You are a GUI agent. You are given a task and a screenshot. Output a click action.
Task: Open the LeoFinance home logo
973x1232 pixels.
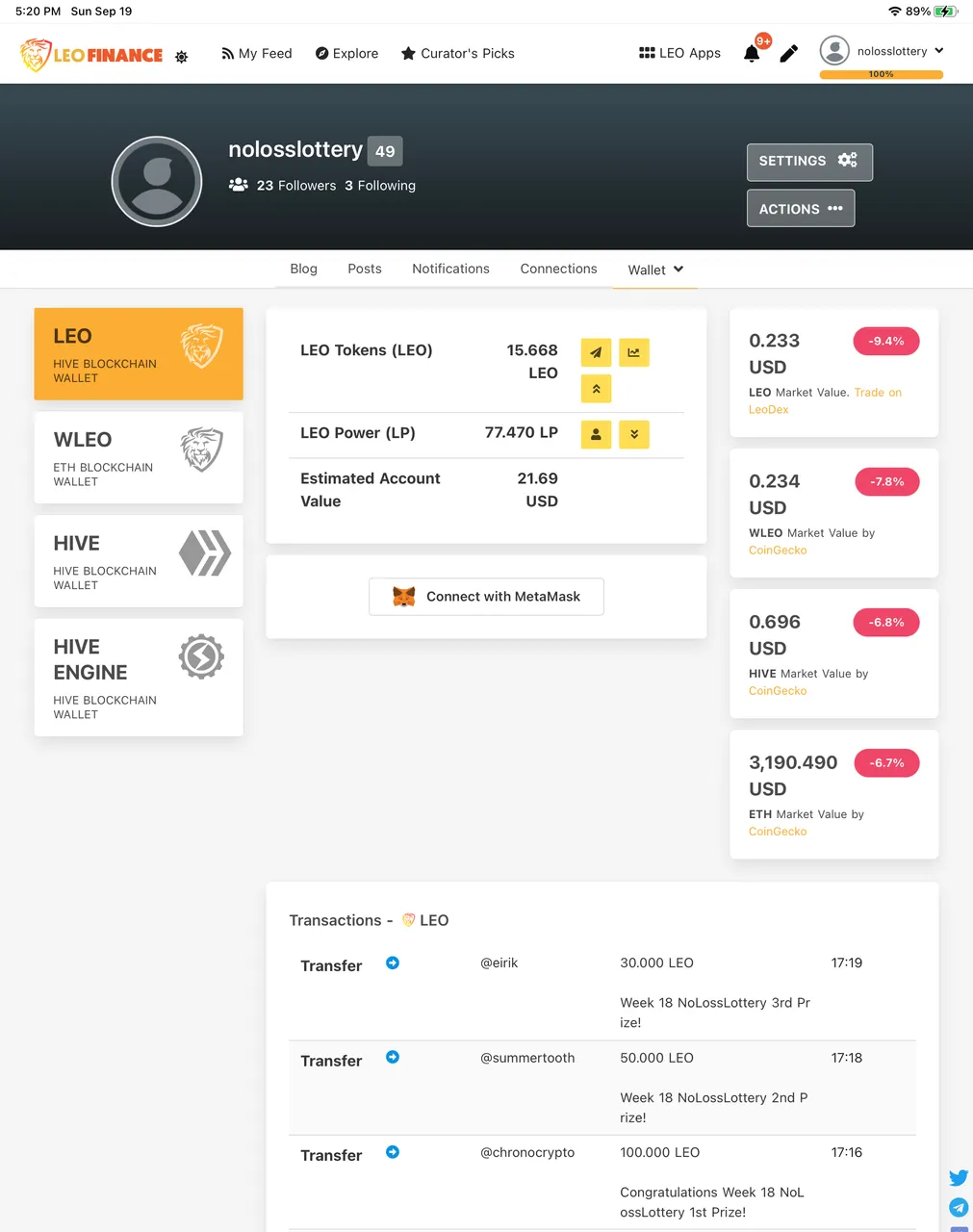[x=91, y=55]
